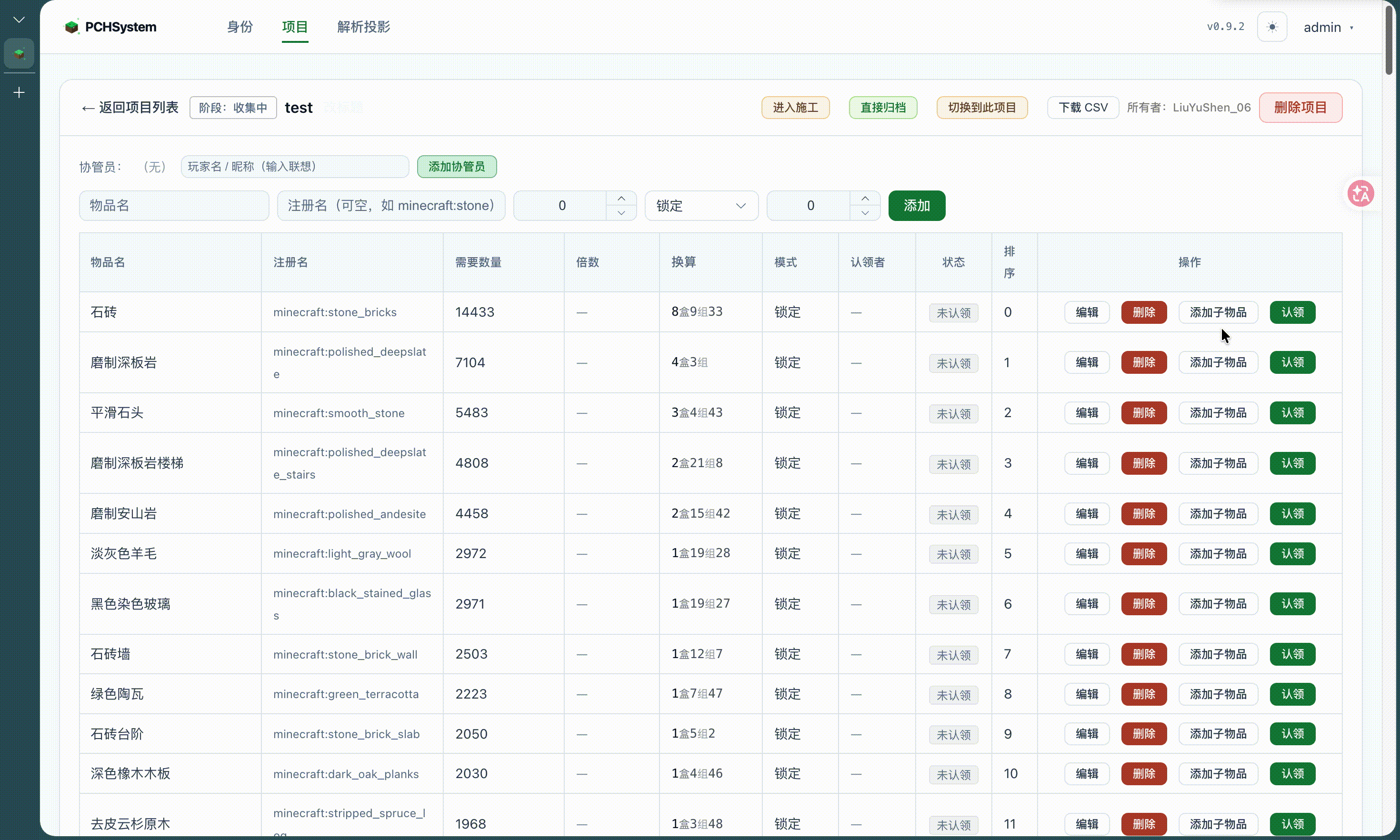Open the translate floating icon

pyautogui.click(x=1360, y=194)
